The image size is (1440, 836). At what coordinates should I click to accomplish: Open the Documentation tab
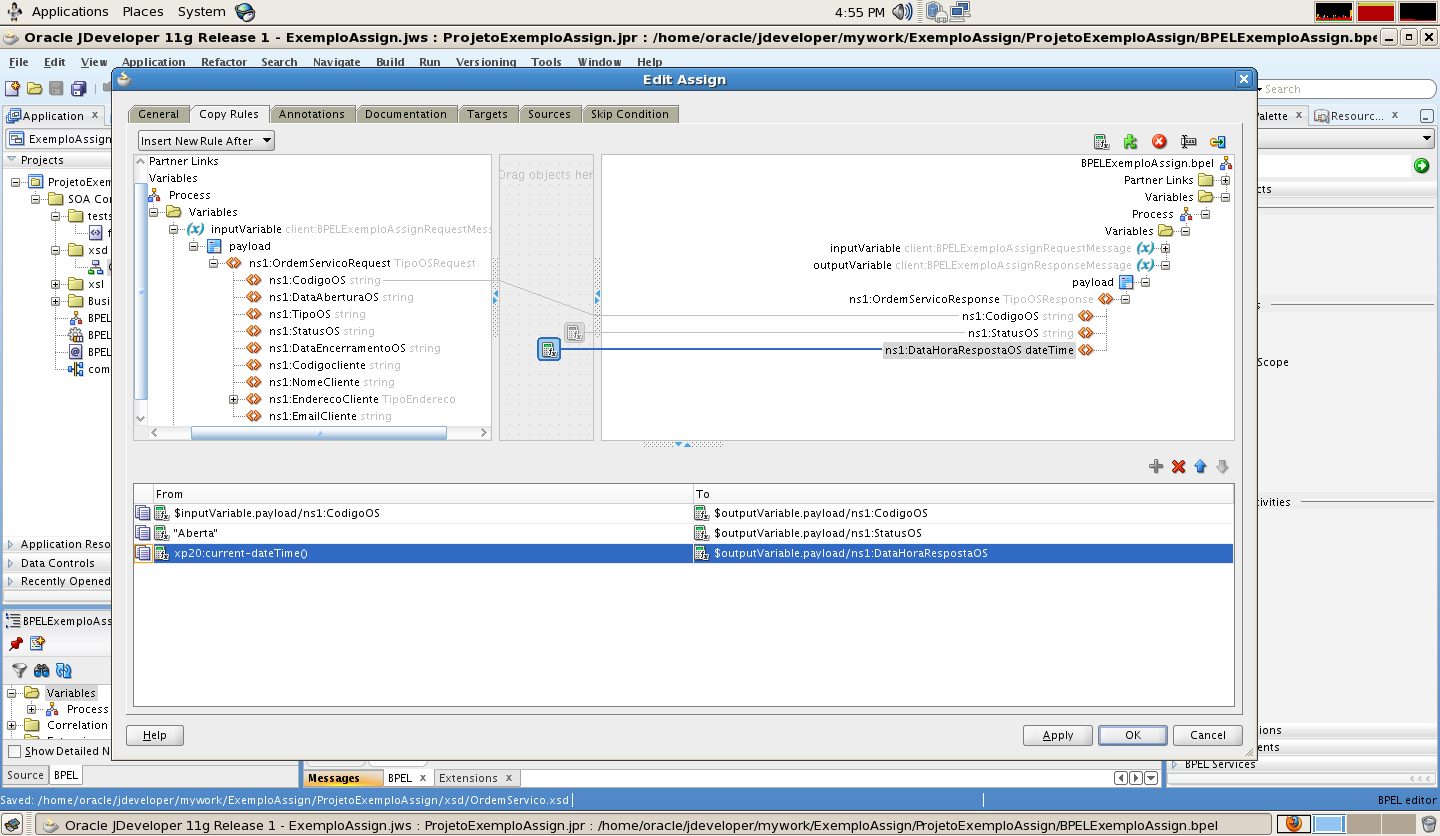(406, 114)
